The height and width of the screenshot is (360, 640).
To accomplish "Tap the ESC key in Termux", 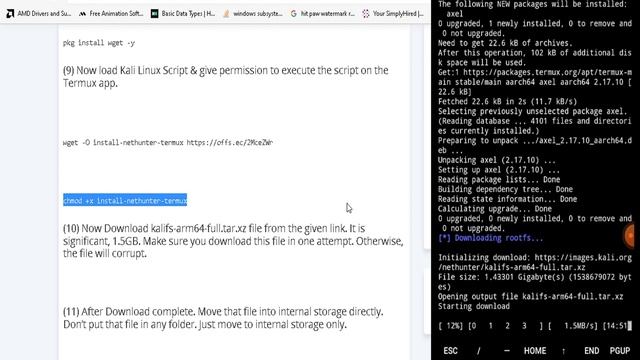I will 450,351.
